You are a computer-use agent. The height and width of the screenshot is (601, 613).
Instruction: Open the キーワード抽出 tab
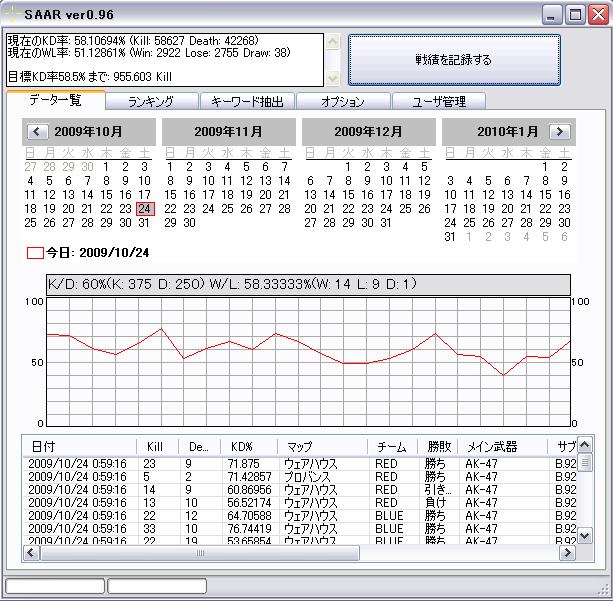(247, 102)
